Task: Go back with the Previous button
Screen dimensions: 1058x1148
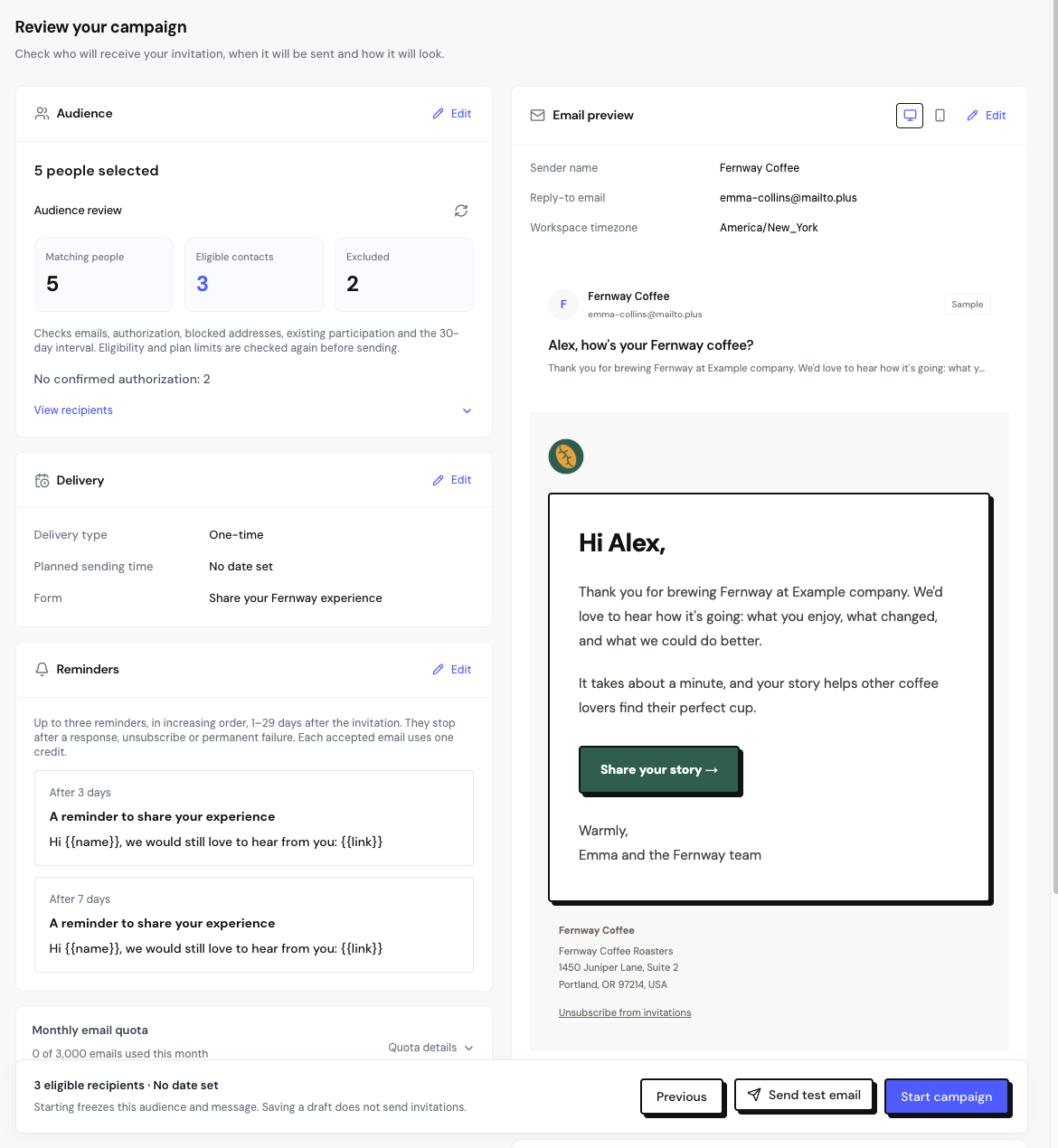Action: tap(682, 1096)
